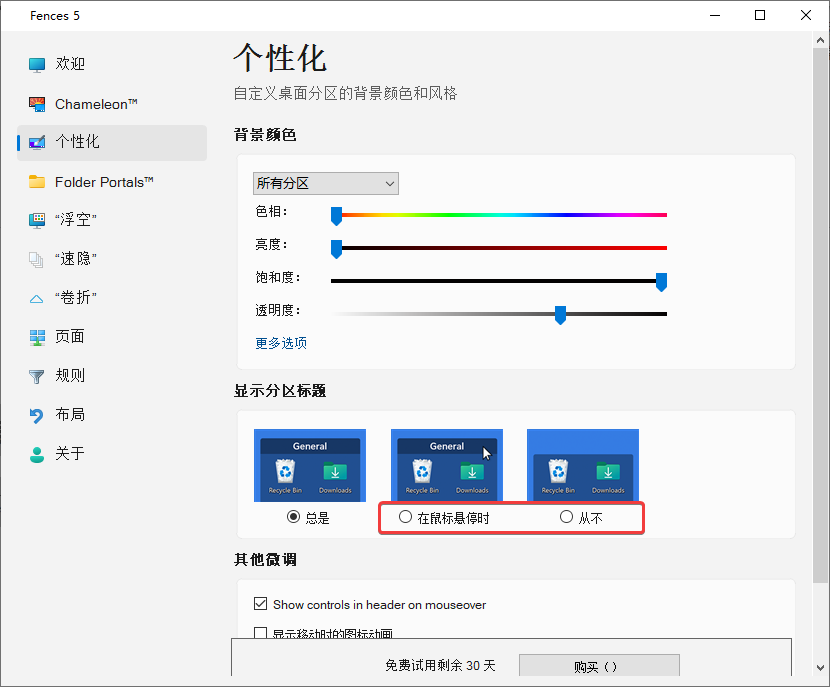Expand the 所有分区 dropdown
Image resolution: width=830 pixels, height=687 pixels.
326,183
